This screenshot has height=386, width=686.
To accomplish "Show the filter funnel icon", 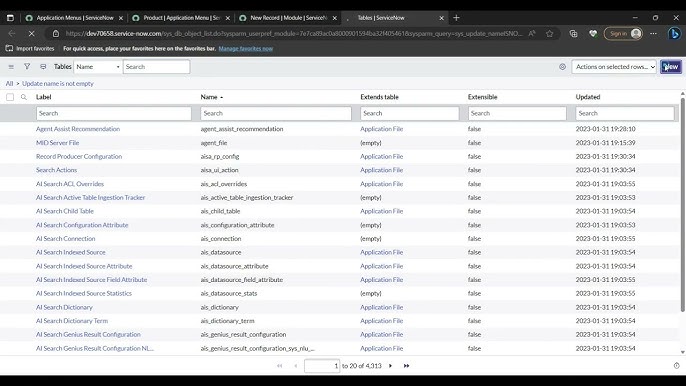I will (27, 67).
